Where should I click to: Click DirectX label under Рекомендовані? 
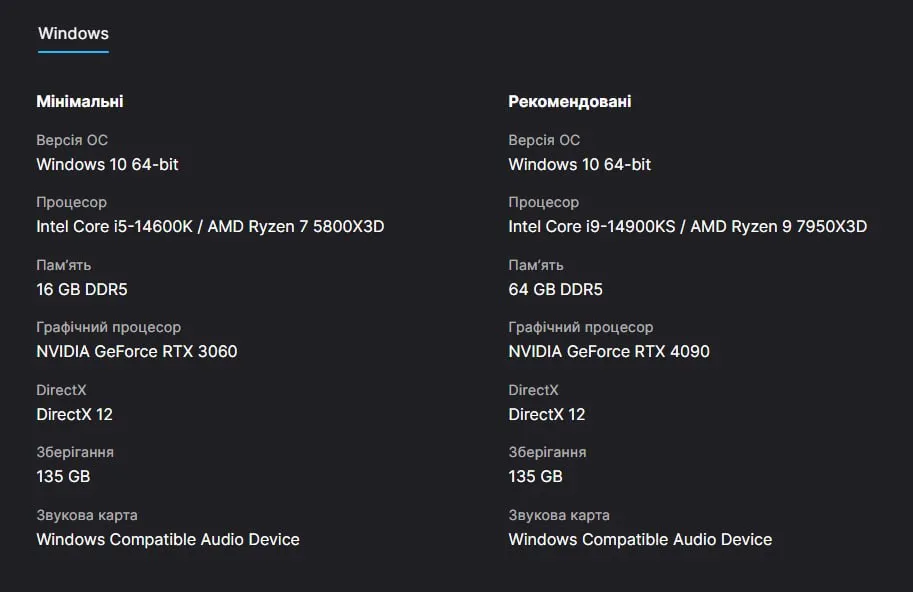click(533, 390)
